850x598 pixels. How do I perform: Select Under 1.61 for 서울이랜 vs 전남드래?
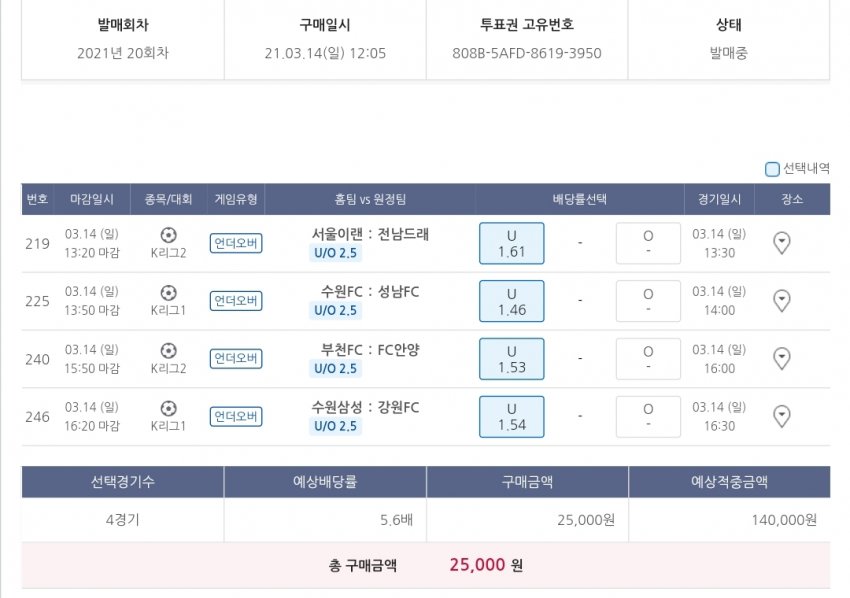(511, 243)
